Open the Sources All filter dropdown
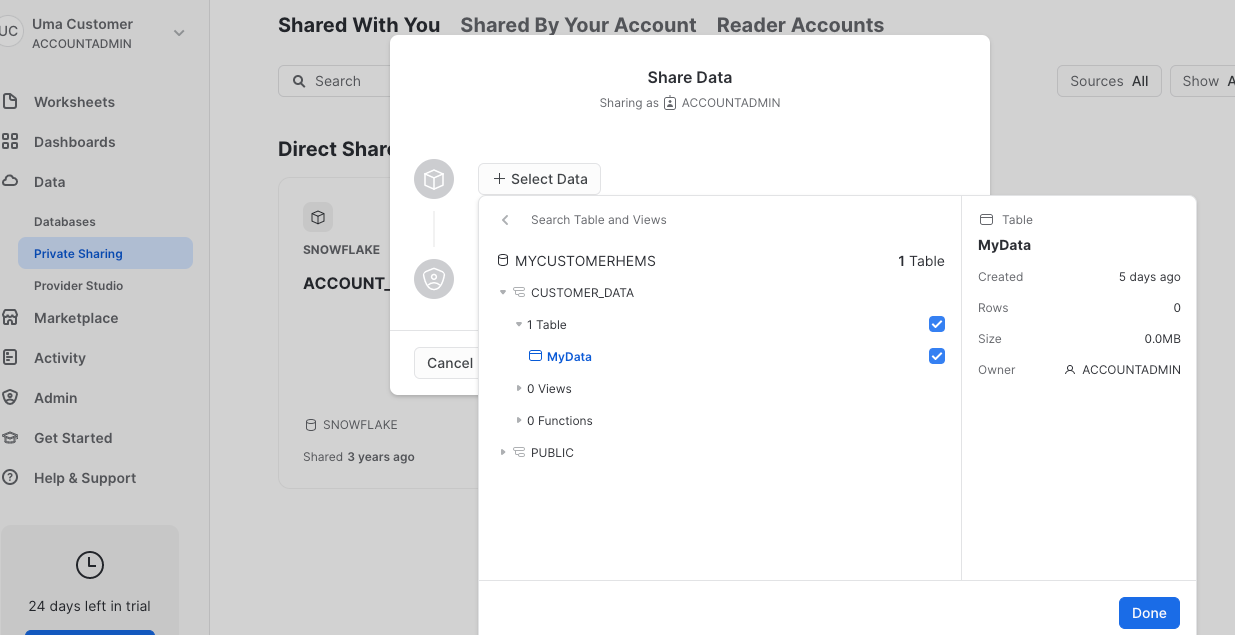Image resolution: width=1235 pixels, height=635 pixels. click(x=1109, y=81)
